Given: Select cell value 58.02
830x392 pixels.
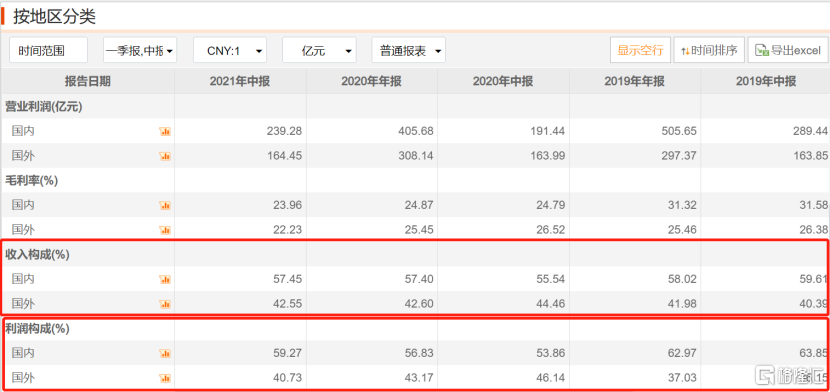Looking at the screenshot, I should pyautogui.click(x=682, y=279).
